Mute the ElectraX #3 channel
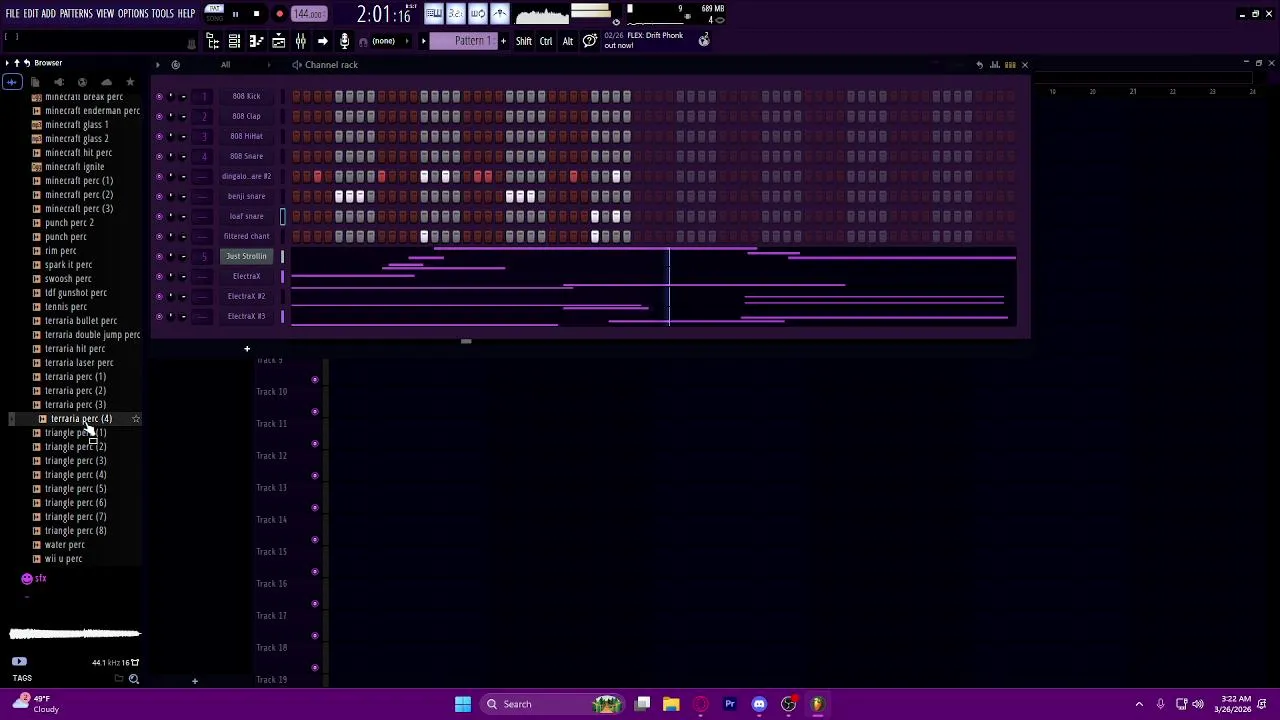 (x=159, y=316)
